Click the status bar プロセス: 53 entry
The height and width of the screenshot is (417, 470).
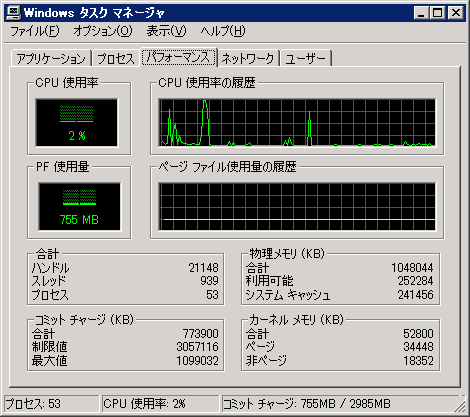pos(52,404)
